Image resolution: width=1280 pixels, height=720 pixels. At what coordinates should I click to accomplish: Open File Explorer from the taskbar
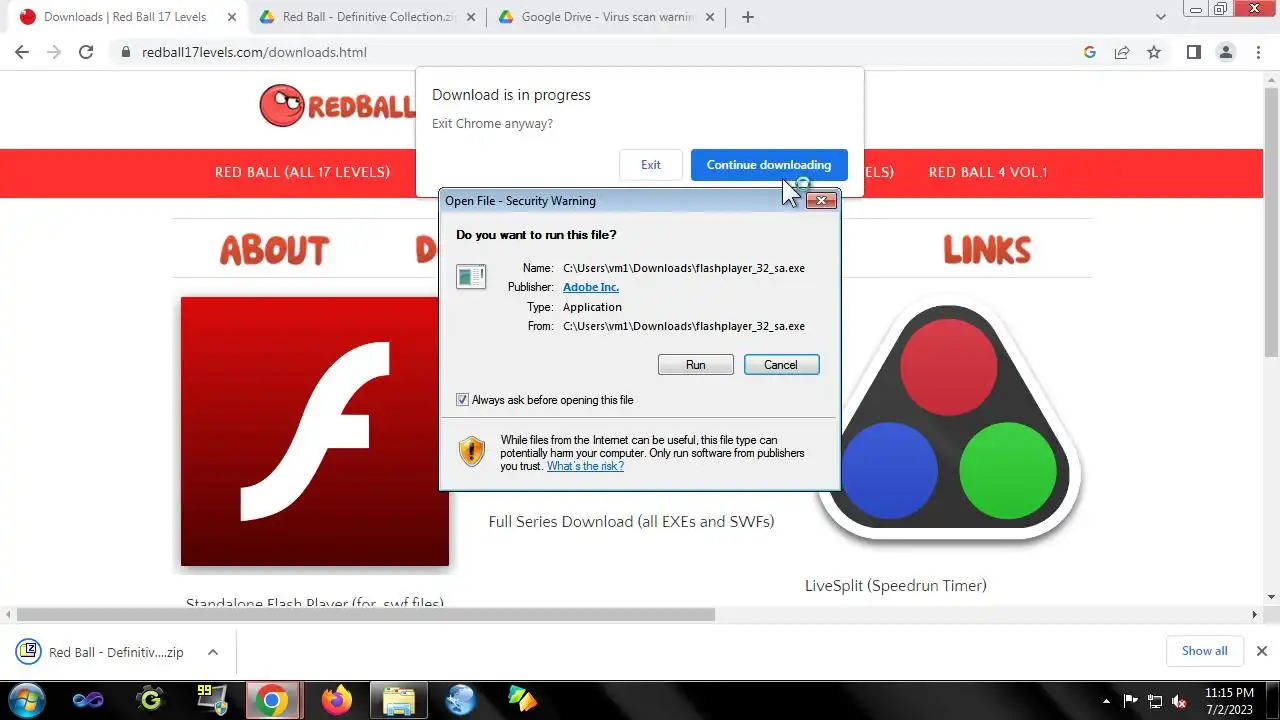pyautogui.click(x=399, y=700)
